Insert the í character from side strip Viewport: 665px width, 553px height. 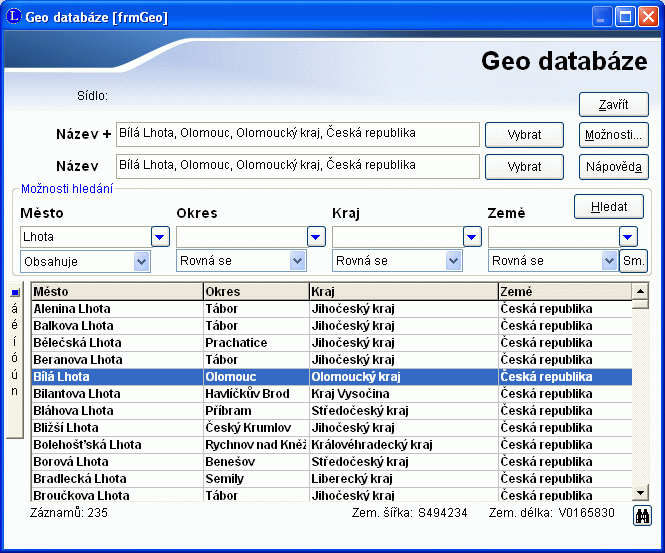point(15,341)
